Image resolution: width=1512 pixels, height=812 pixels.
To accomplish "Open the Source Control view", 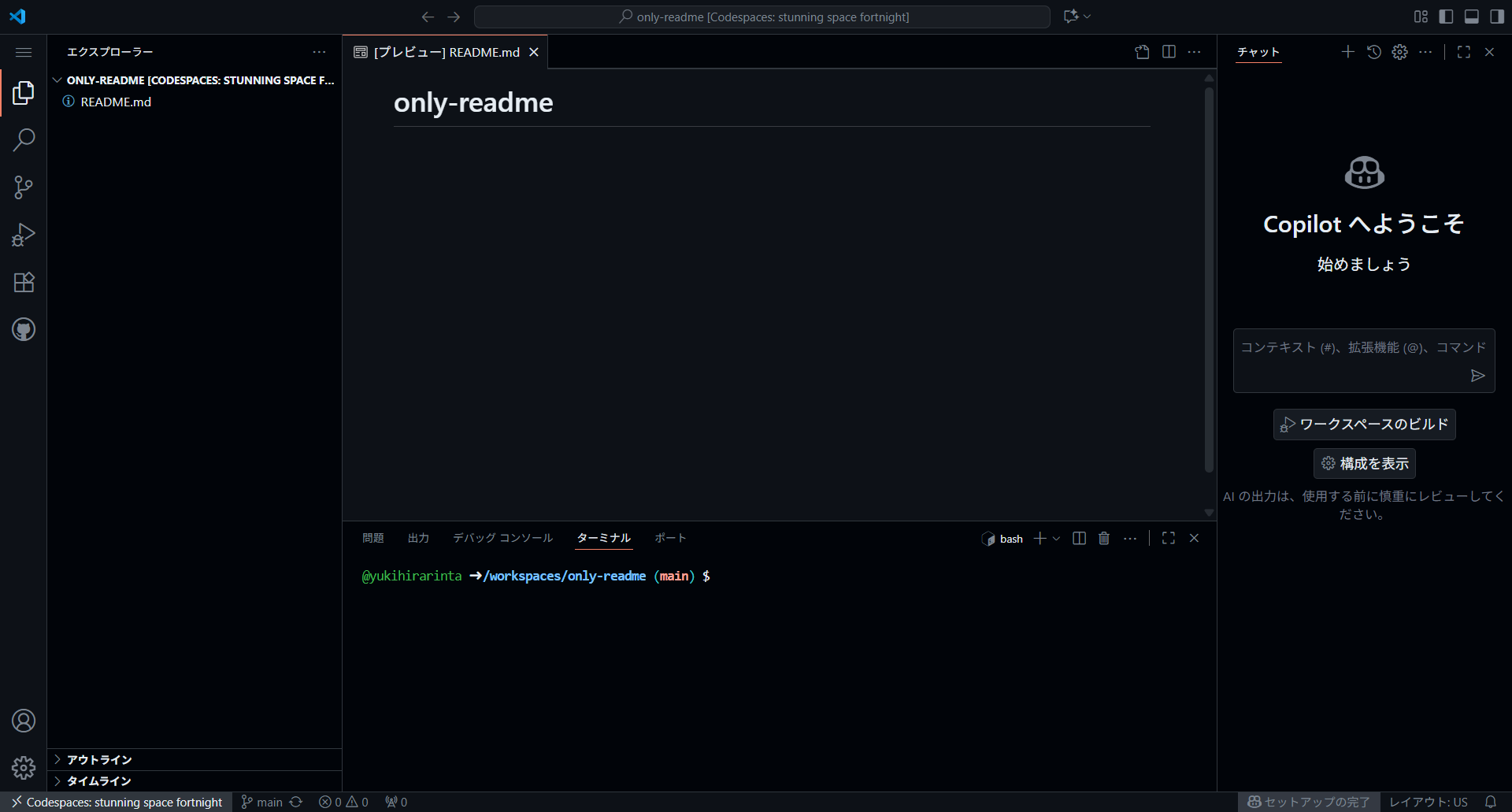I will (x=24, y=187).
